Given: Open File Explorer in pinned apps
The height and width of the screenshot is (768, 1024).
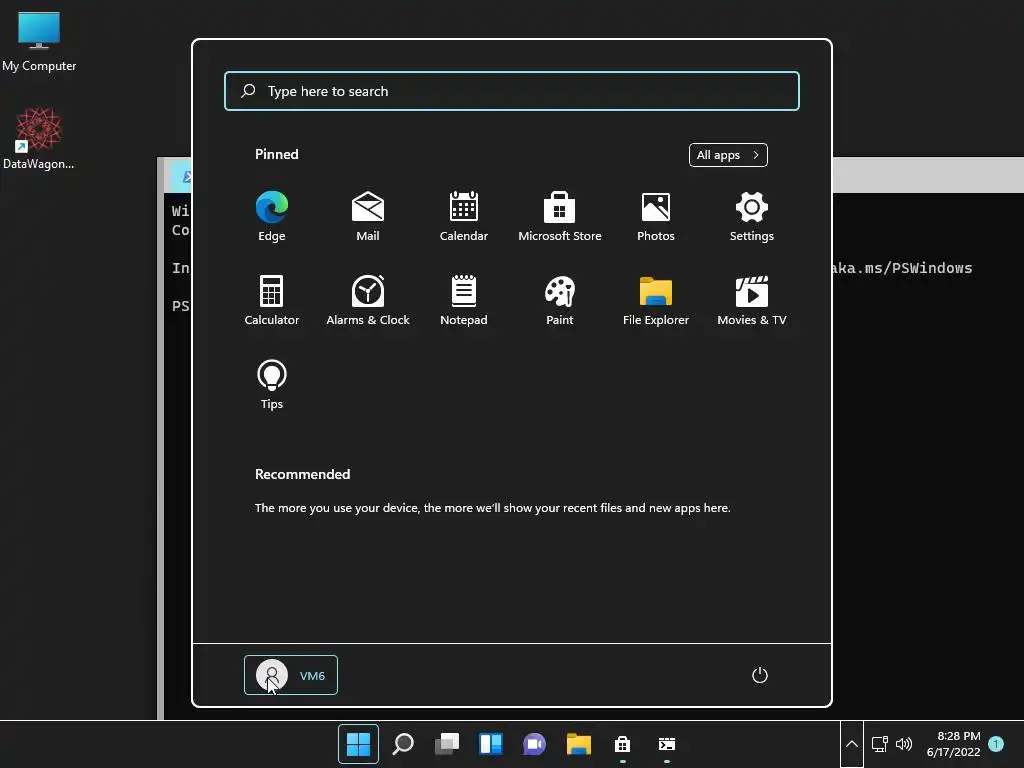Looking at the screenshot, I should (656, 300).
